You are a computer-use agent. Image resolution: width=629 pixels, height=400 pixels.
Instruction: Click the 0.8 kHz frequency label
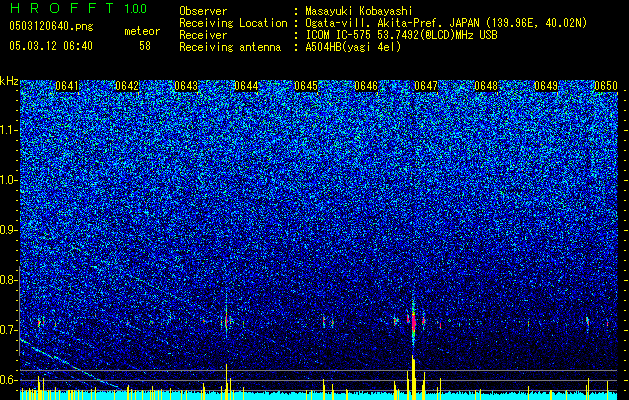pos(8,280)
